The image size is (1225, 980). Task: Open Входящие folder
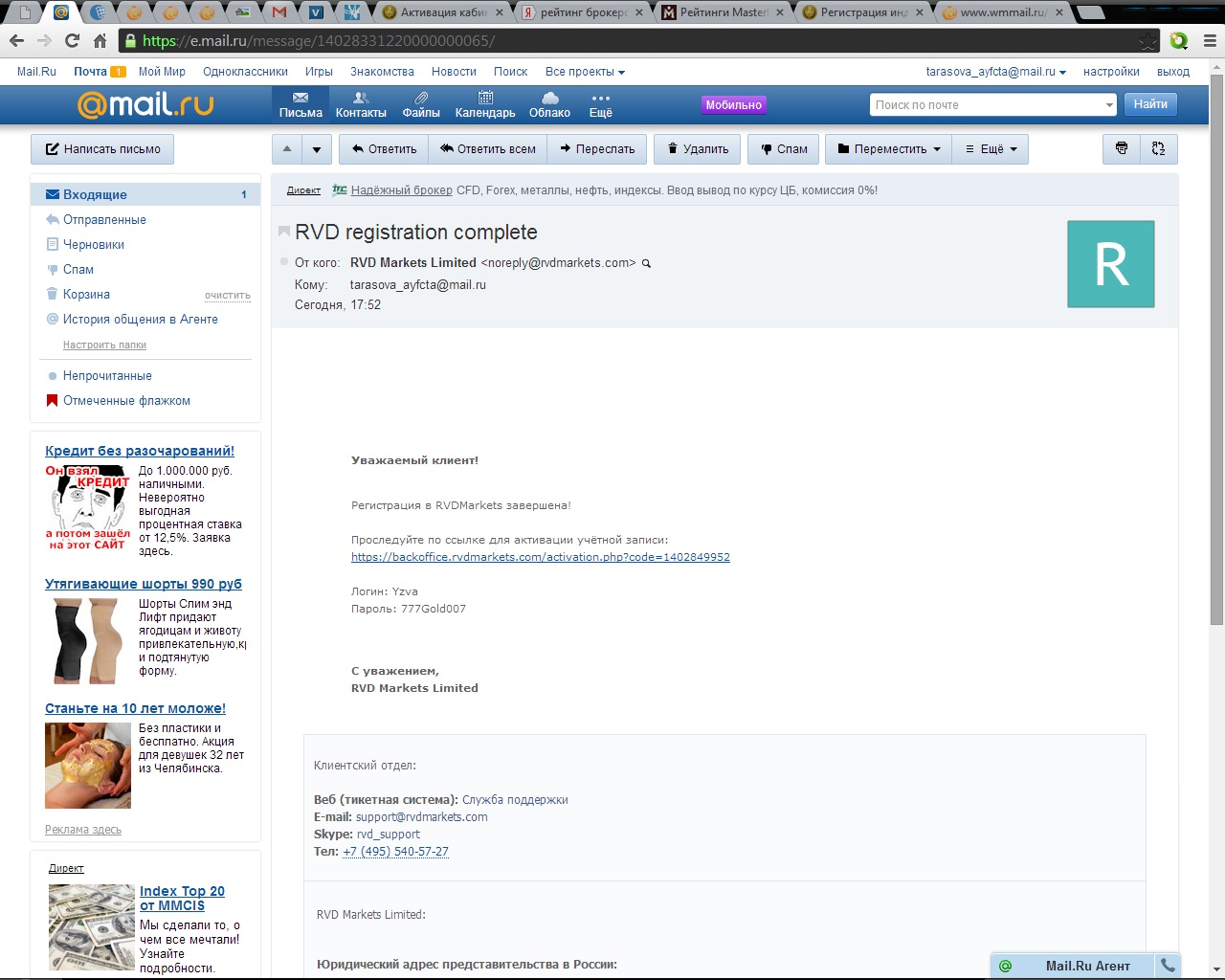145,194
